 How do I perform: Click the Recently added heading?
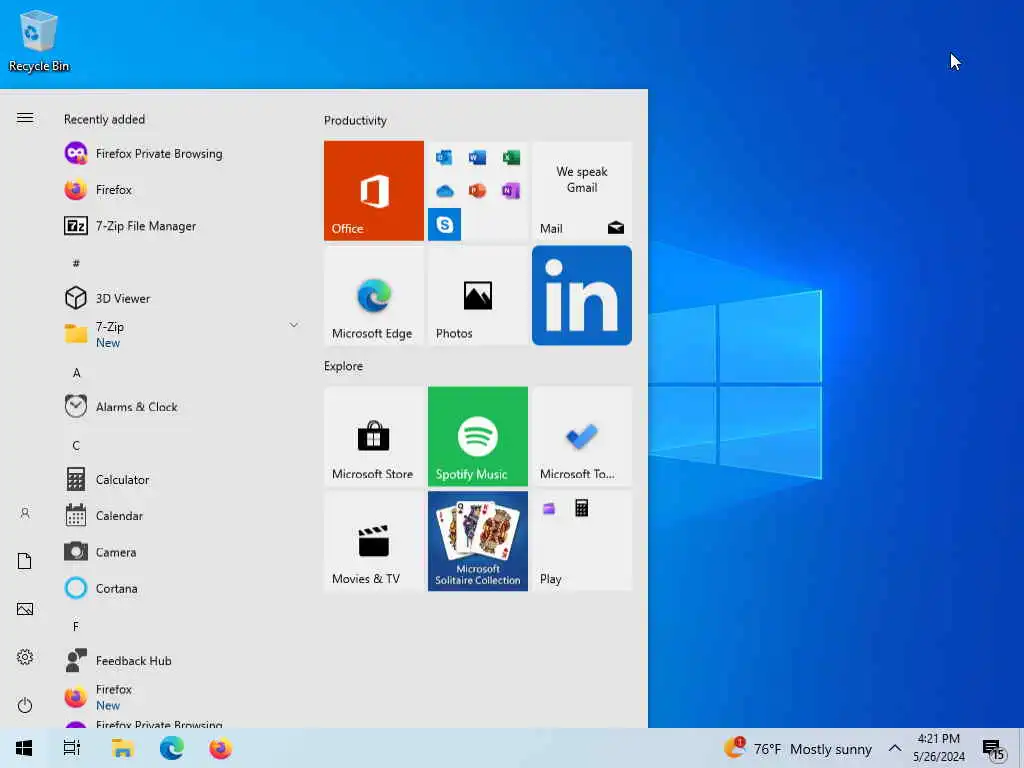104,120
